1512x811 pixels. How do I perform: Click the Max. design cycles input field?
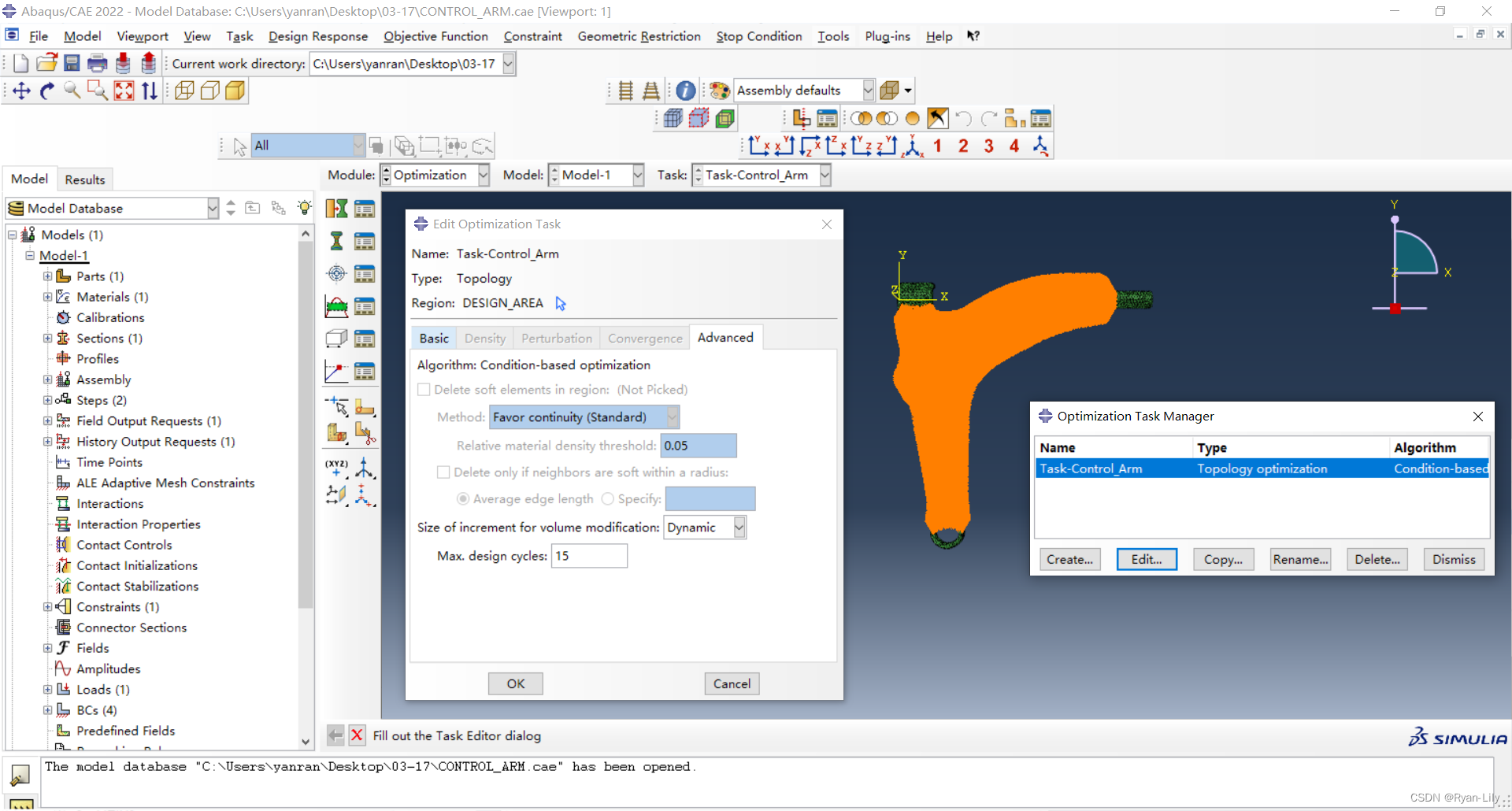[x=589, y=556]
